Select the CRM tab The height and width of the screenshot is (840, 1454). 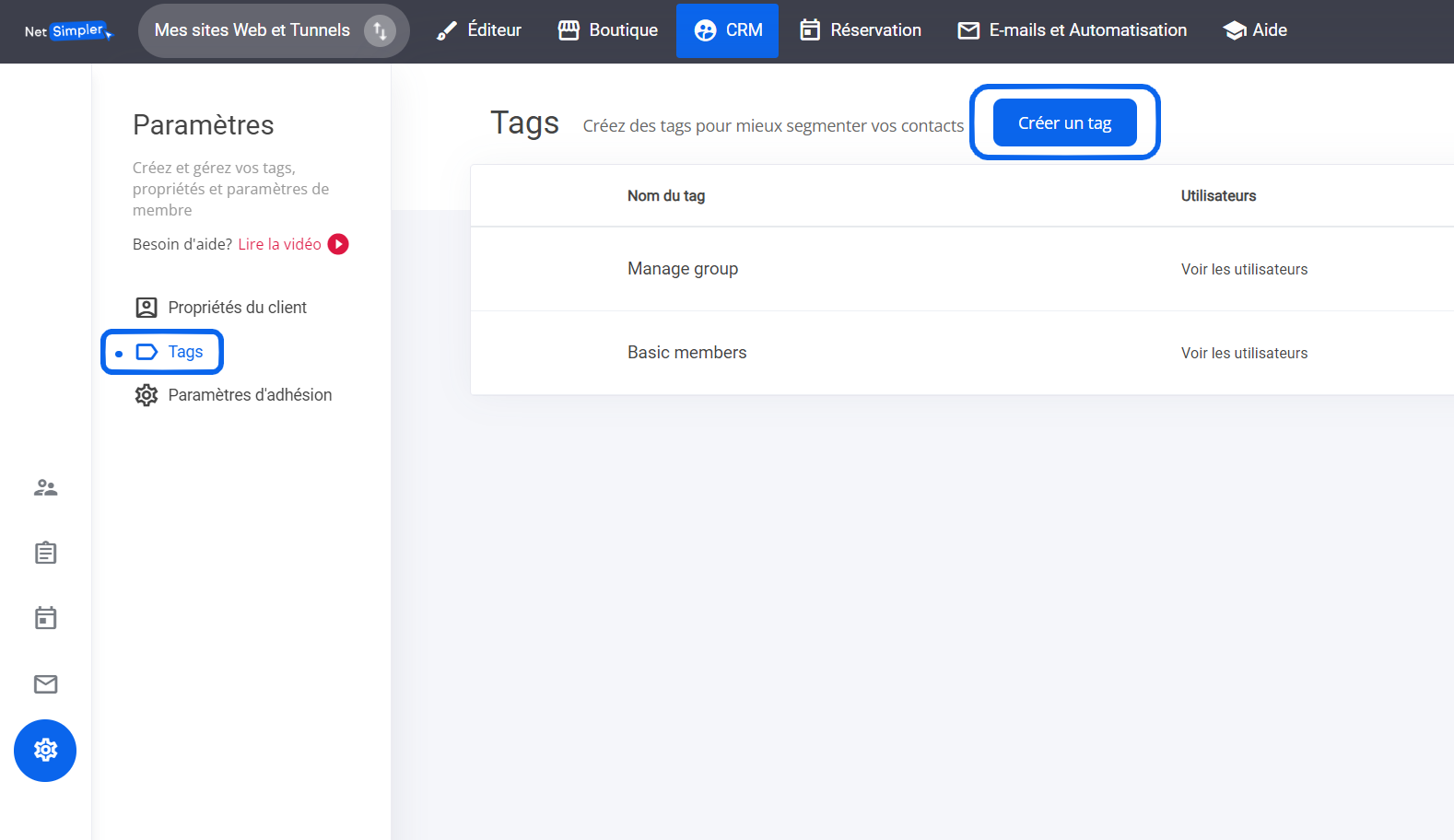[728, 30]
